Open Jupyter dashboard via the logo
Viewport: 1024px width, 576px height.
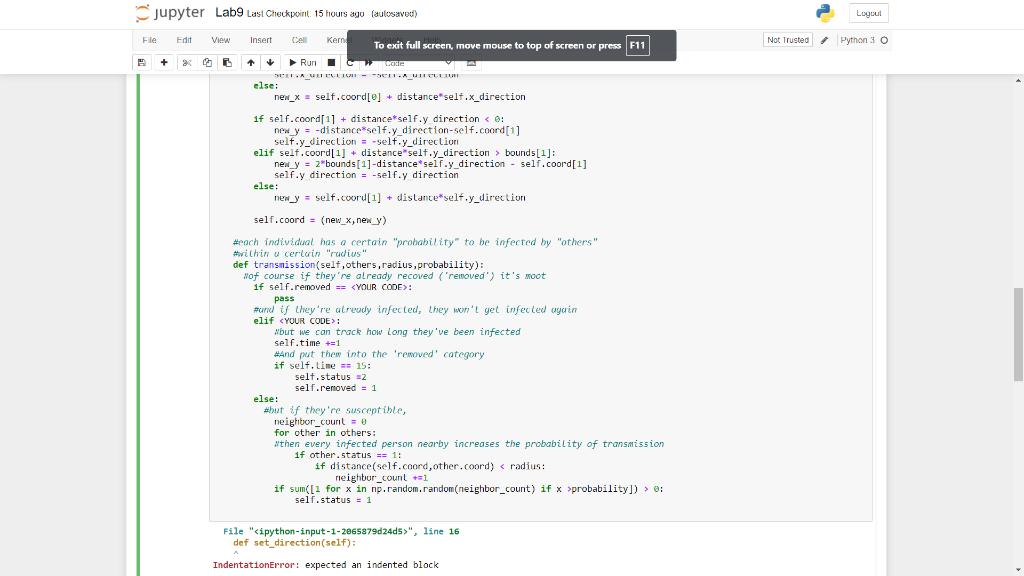click(x=170, y=14)
